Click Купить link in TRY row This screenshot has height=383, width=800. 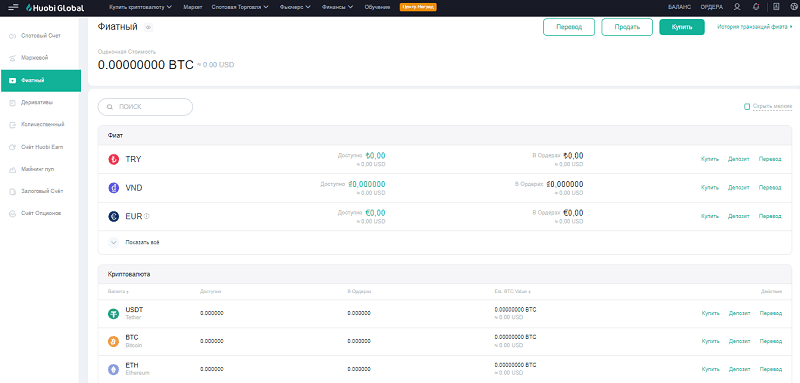(710, 160)
